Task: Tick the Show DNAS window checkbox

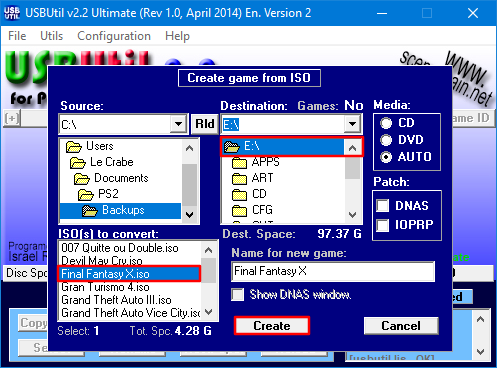Action: point(238,294)
